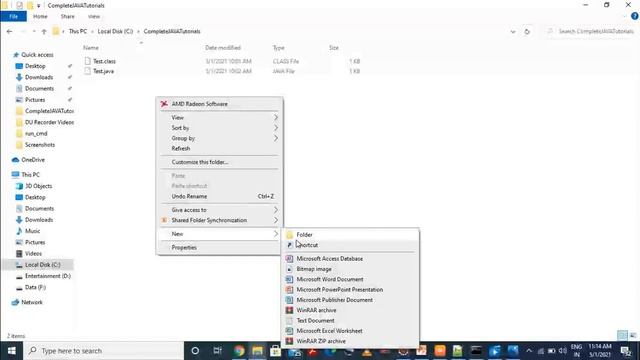Viewport: 640px width, 360px height.
Task: Open Task View on taskbar
Action: [x=217, y=351]
